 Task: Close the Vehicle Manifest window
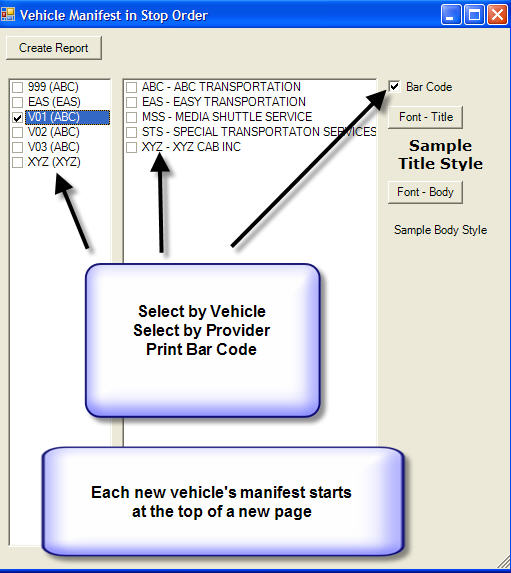point(497,15)
